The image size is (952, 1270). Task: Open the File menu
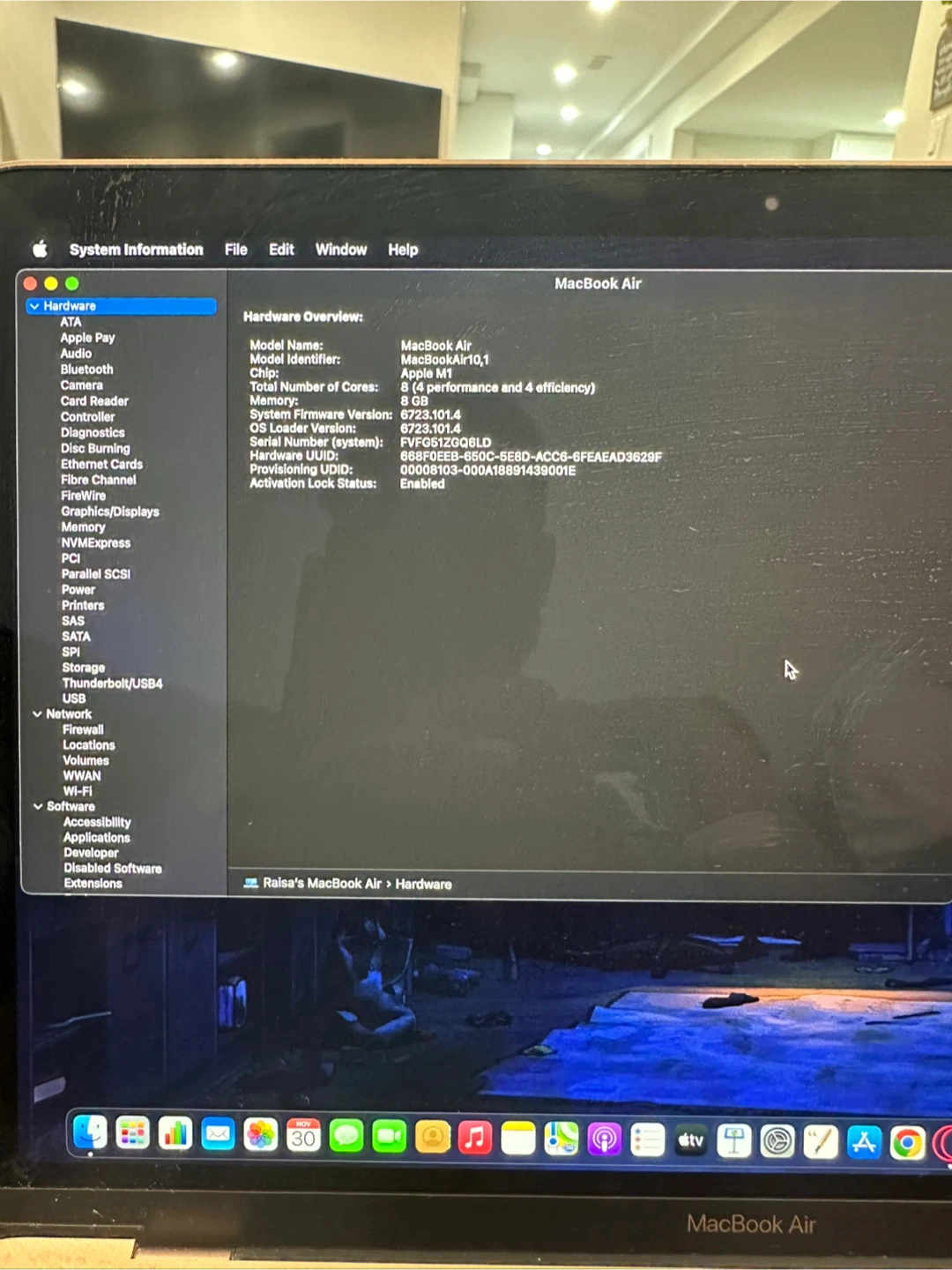tap(235, 250)
